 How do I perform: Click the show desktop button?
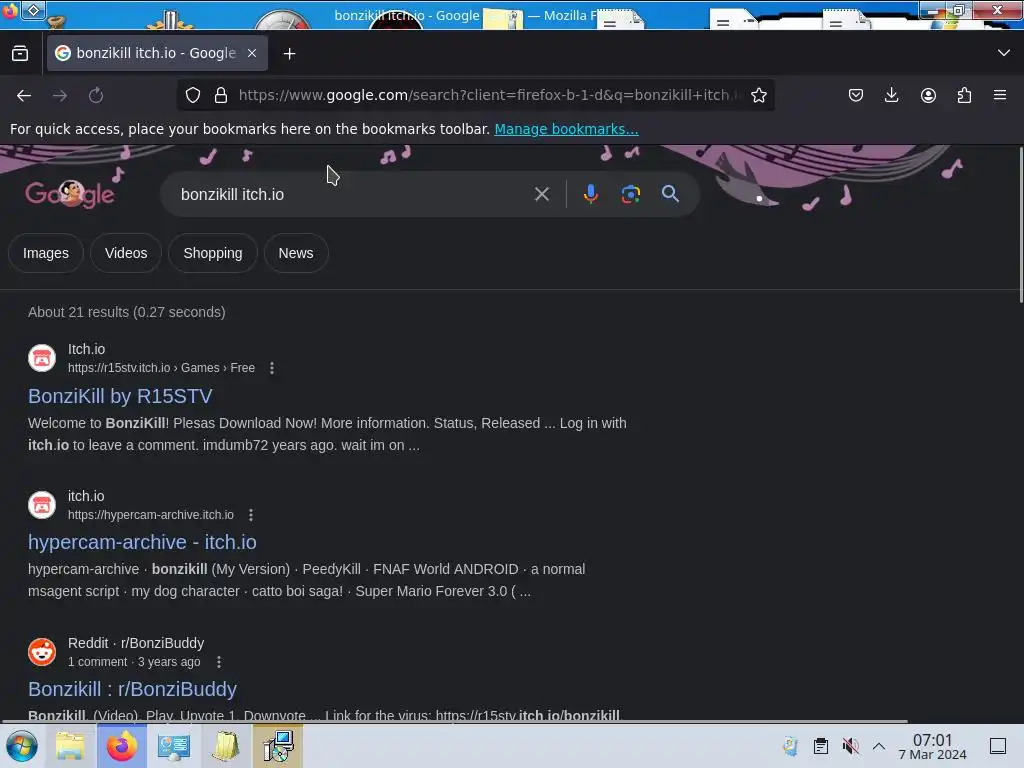[x=998, y=746]
